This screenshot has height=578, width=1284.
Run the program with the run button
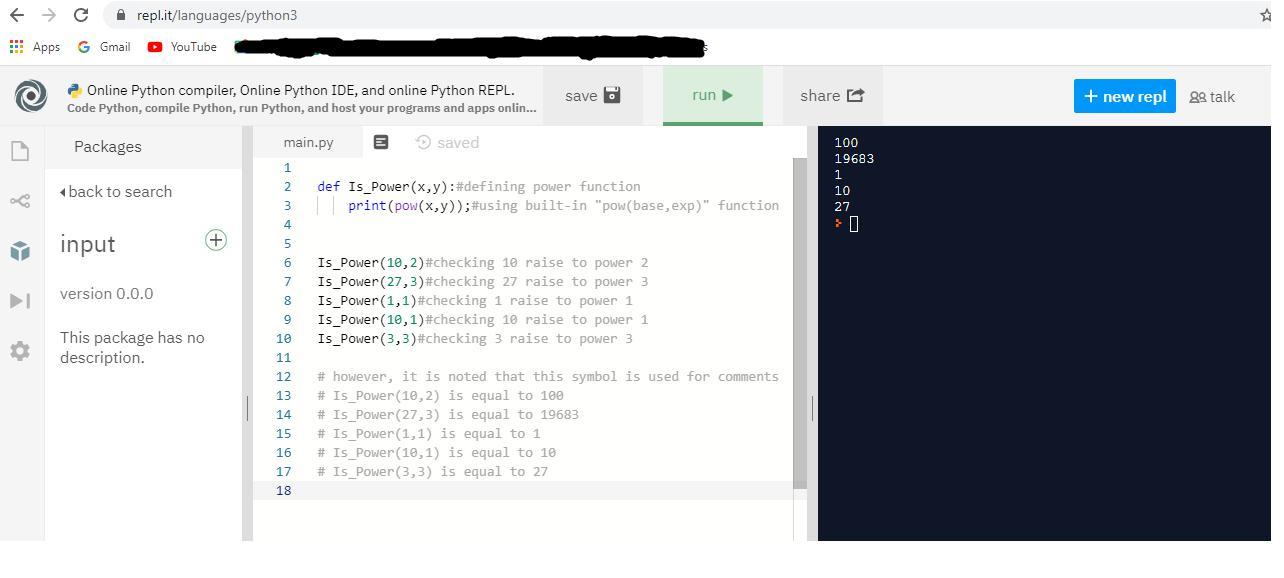click(x=713, y=96)
